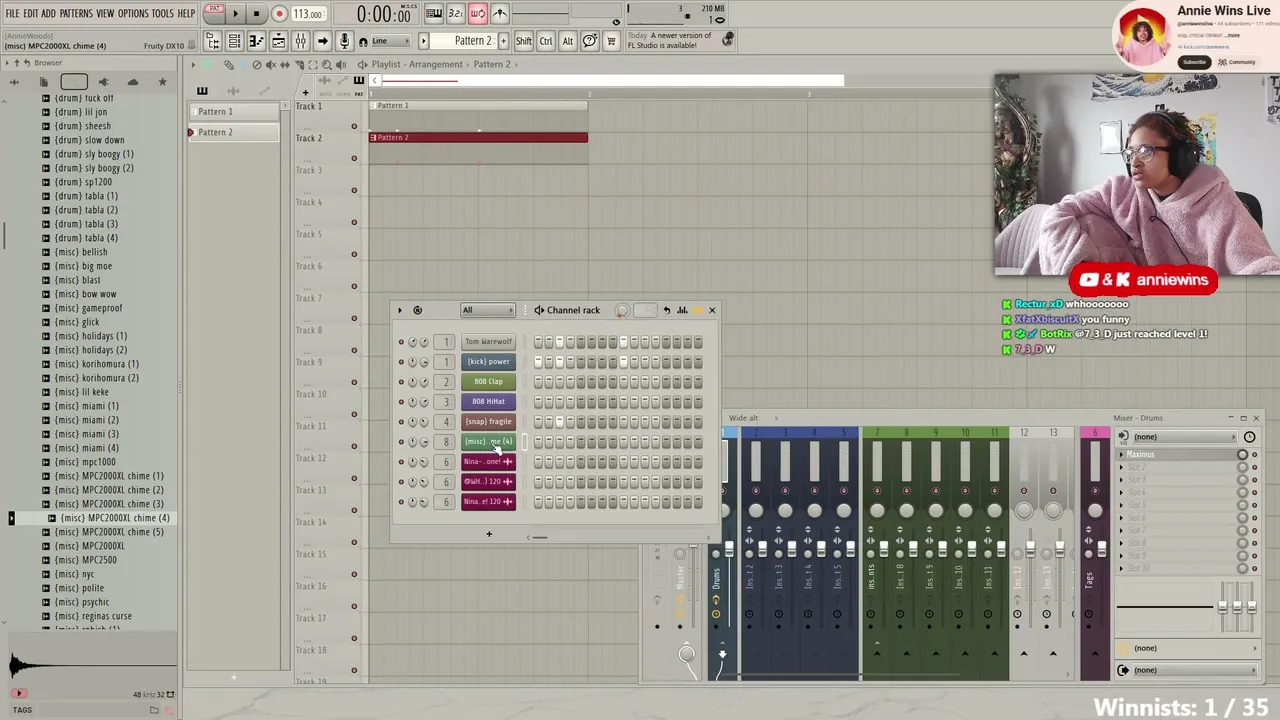Open the FILE menu
Viewport: 1280px width, 720px height.
[12, 14]
